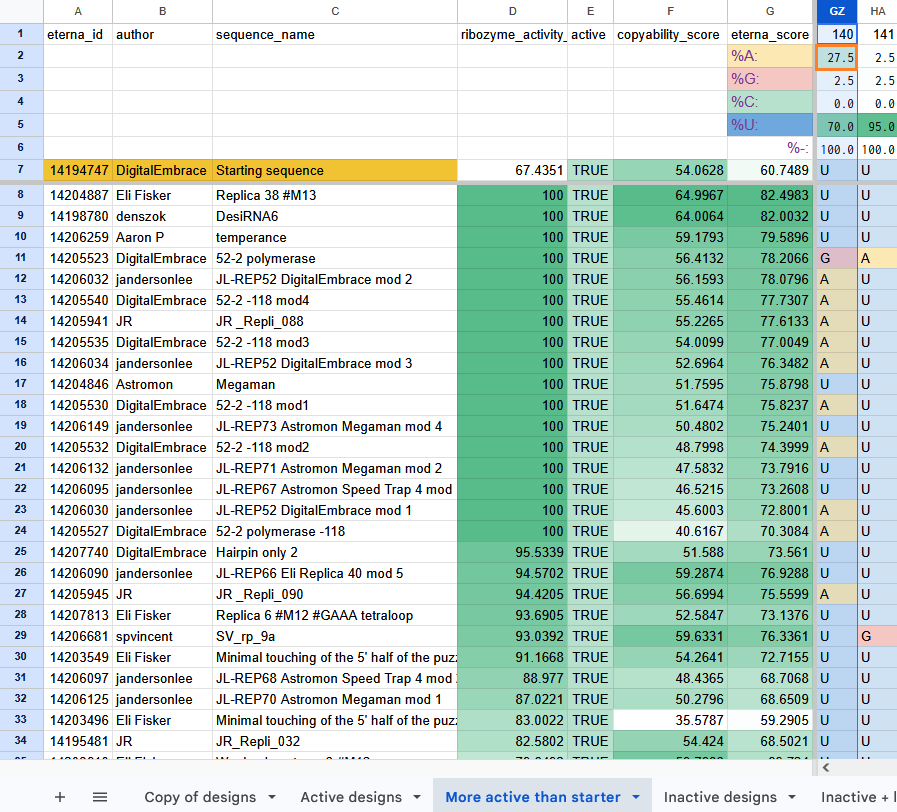Viewport: 897px width, 812px height.
Task: Click the 52-2 polymerase -118 cell
Action: pyautogui.click(x=335, y=531)
